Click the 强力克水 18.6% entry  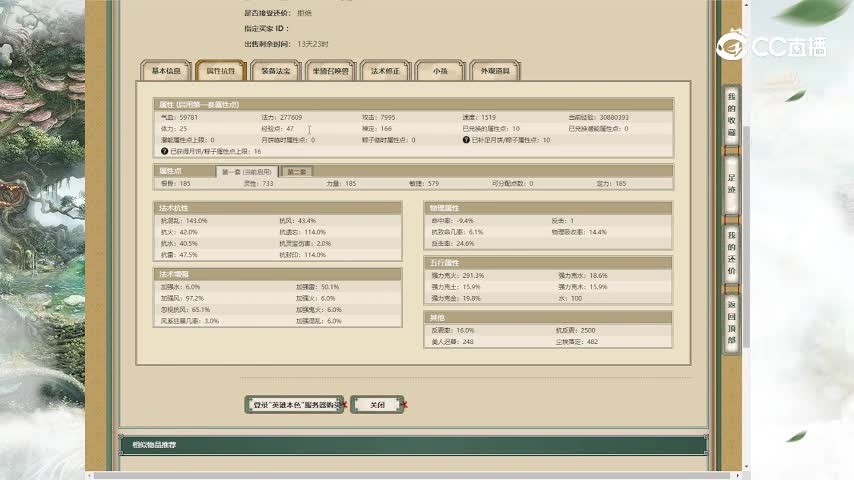(x=583, y=276)
